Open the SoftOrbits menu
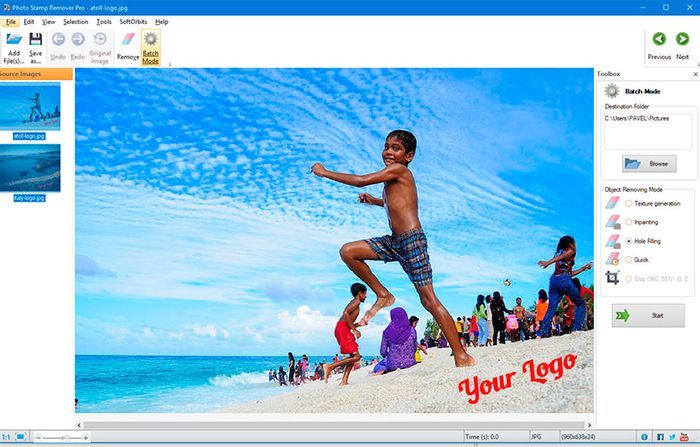This screenshot has height=447, width=700. (x=133, y=22)
